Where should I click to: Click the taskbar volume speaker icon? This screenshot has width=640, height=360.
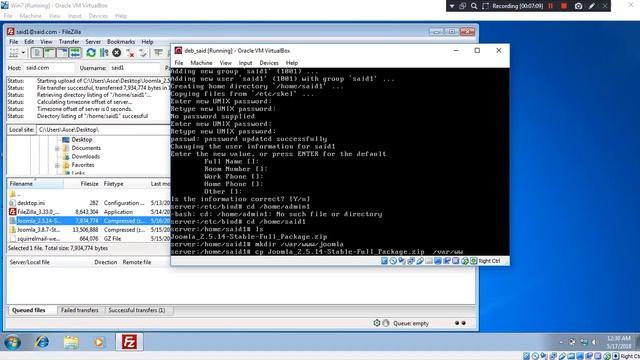tap(594, 342)
